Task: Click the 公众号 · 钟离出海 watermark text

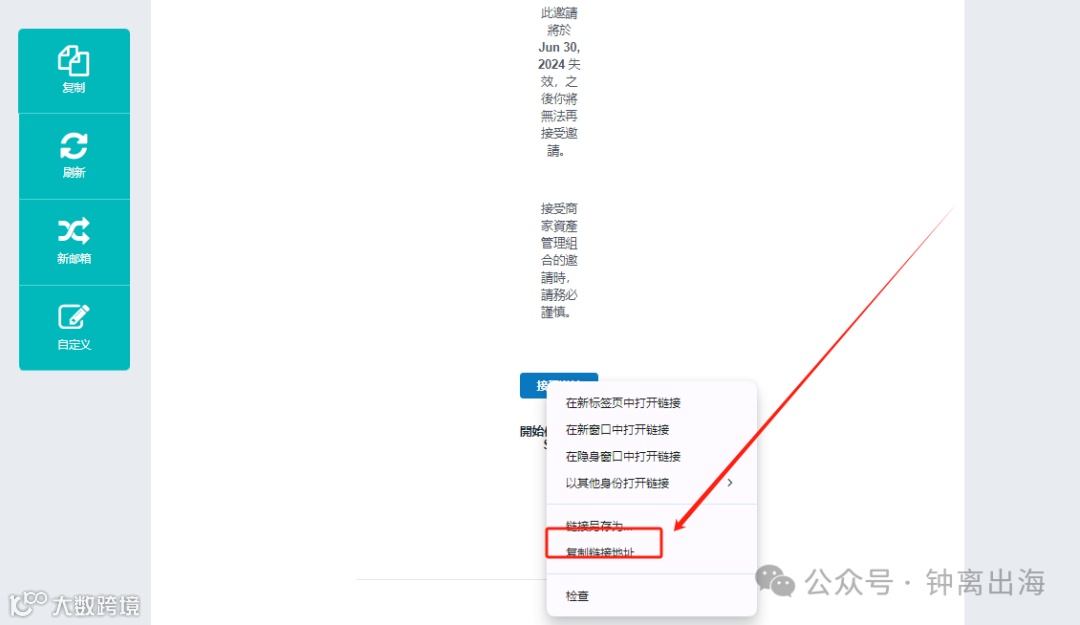Action: click(x=924, y=582)
